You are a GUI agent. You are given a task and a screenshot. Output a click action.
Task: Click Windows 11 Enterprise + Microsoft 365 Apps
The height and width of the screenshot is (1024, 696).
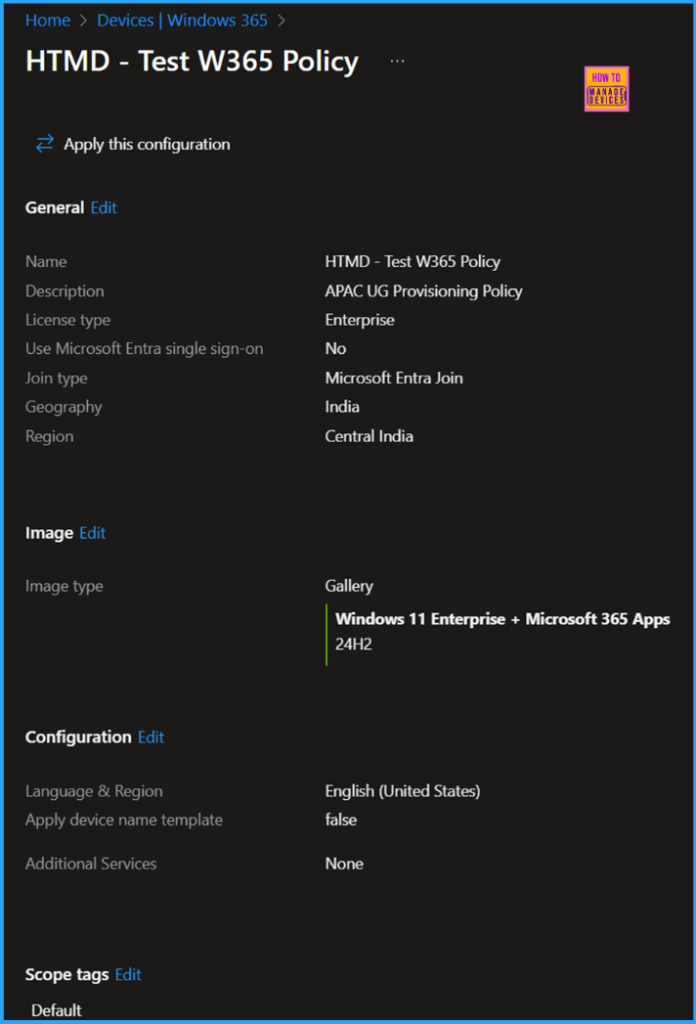[x=503, y=619]
